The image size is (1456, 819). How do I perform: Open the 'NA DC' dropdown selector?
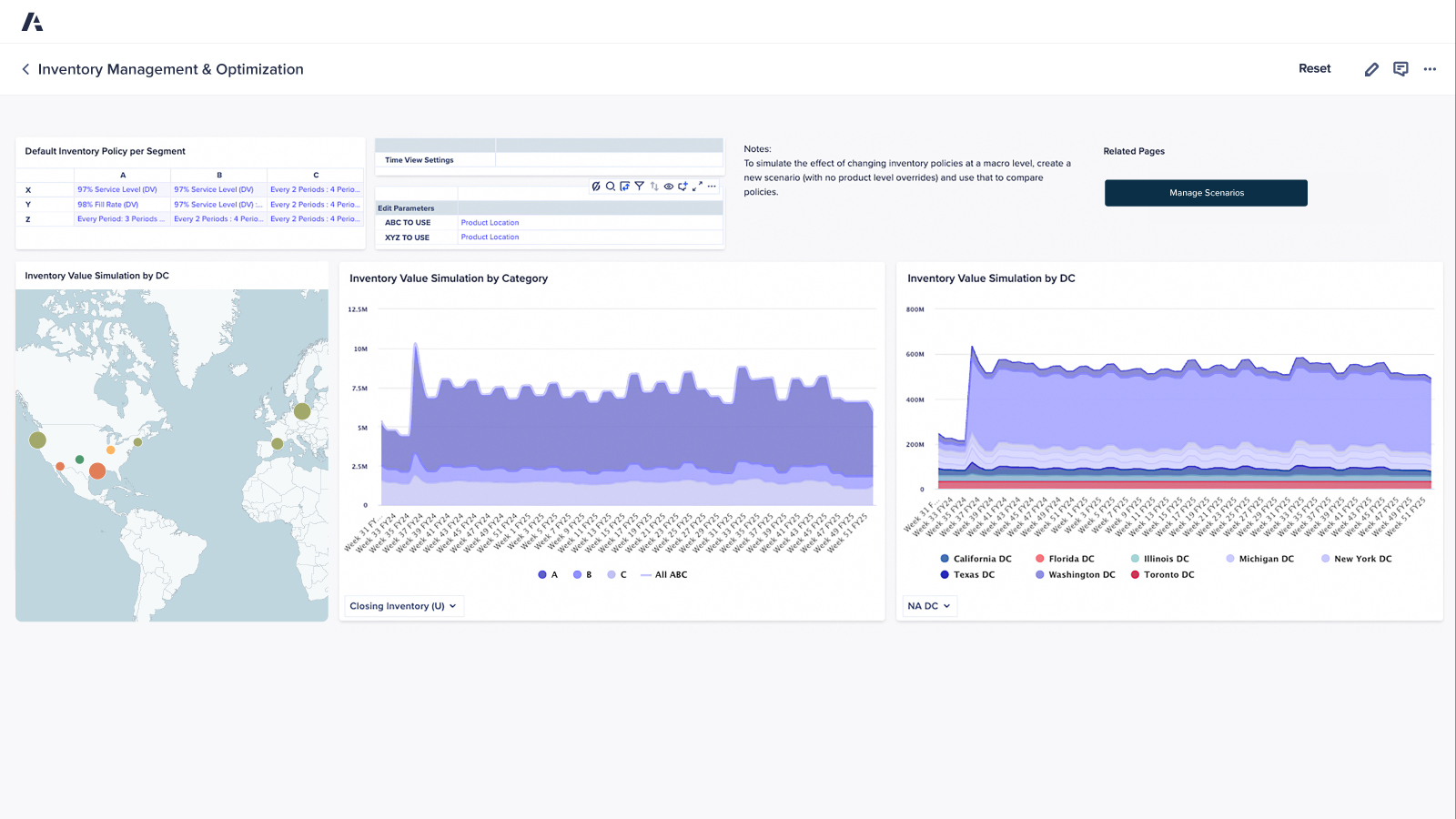click(x=929, y=605)
